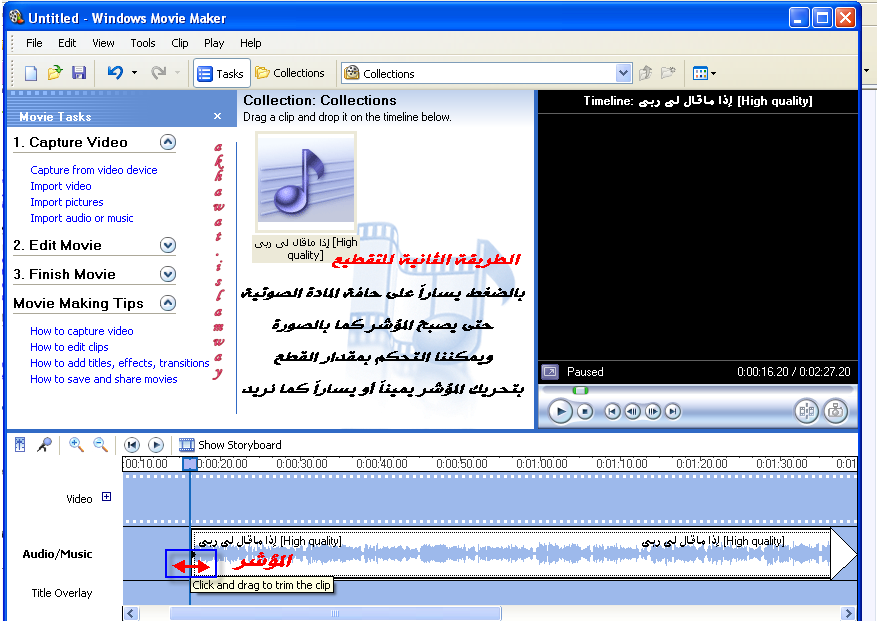The width and height of the screenshot is (877, 621).
Task: Click Stop in the preview monitor
Action: [x=584, y=412]
